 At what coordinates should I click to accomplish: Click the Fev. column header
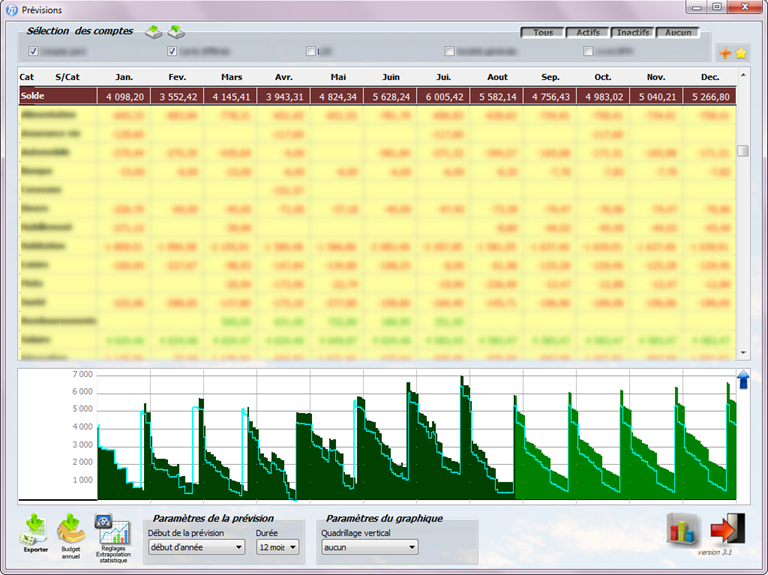(x=177, y=77)
